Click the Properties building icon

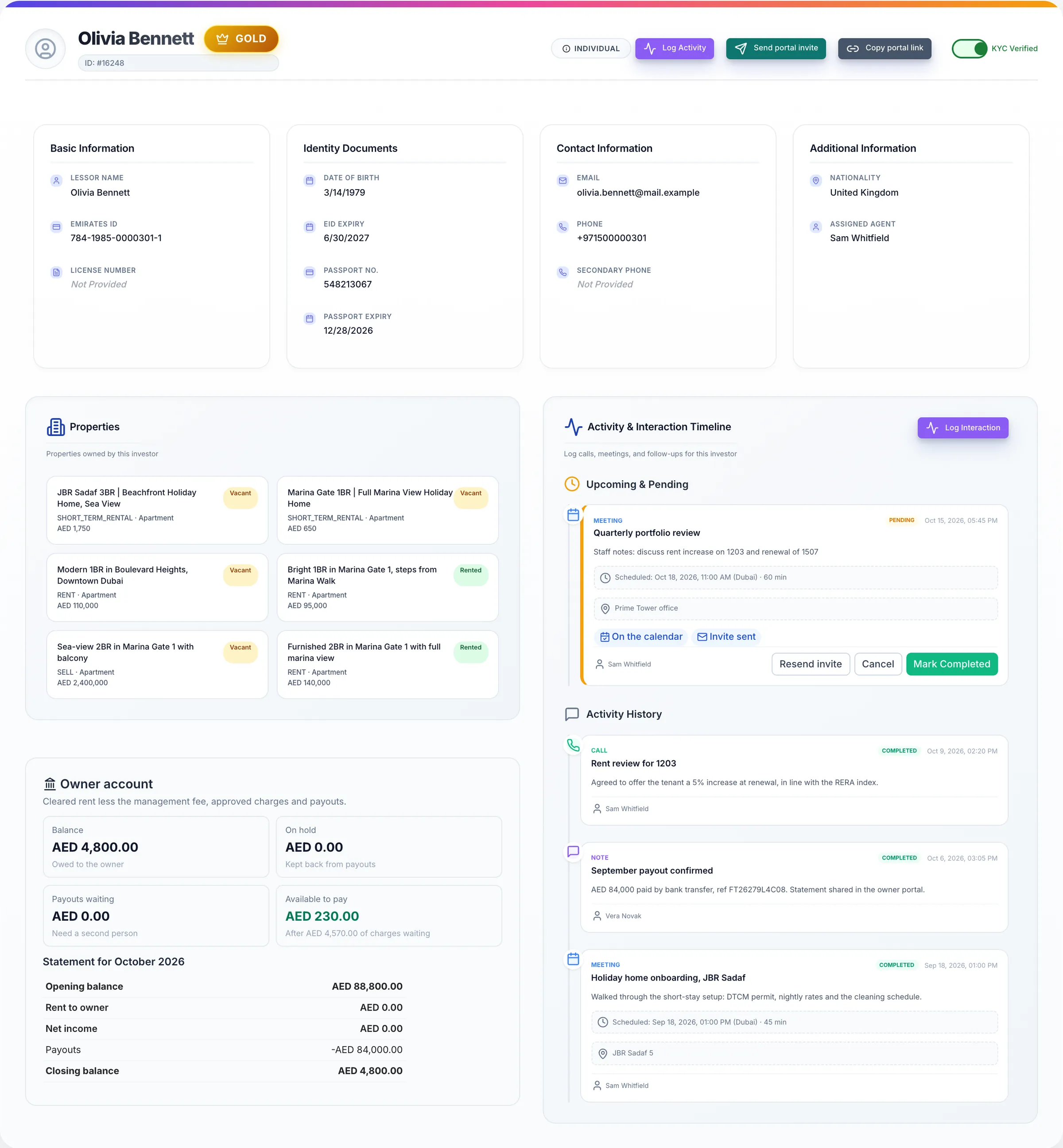(x=56, y=427)
